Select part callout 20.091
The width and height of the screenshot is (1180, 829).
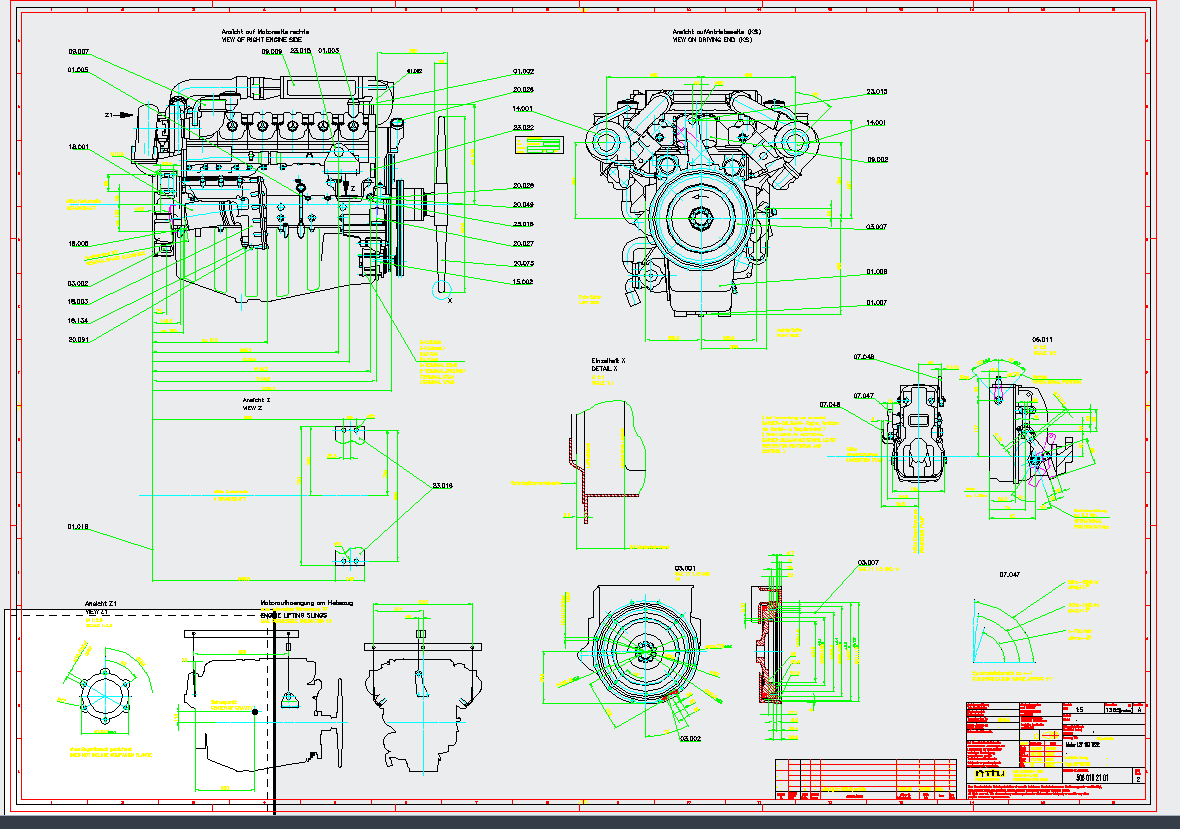(x=78, y=339)
